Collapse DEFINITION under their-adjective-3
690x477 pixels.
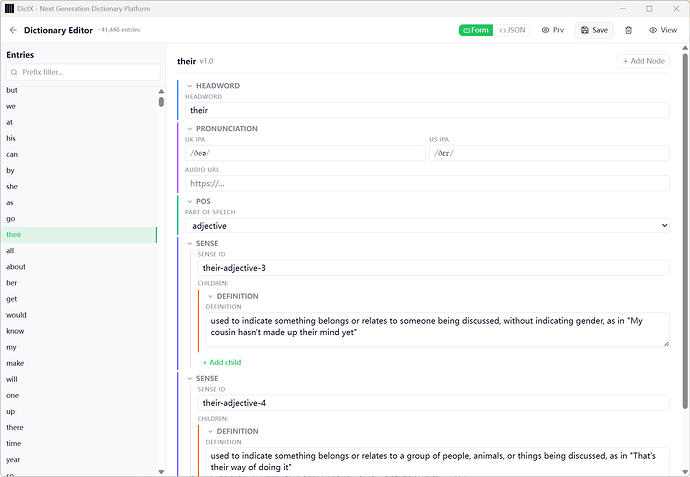(x=210, y=296)
